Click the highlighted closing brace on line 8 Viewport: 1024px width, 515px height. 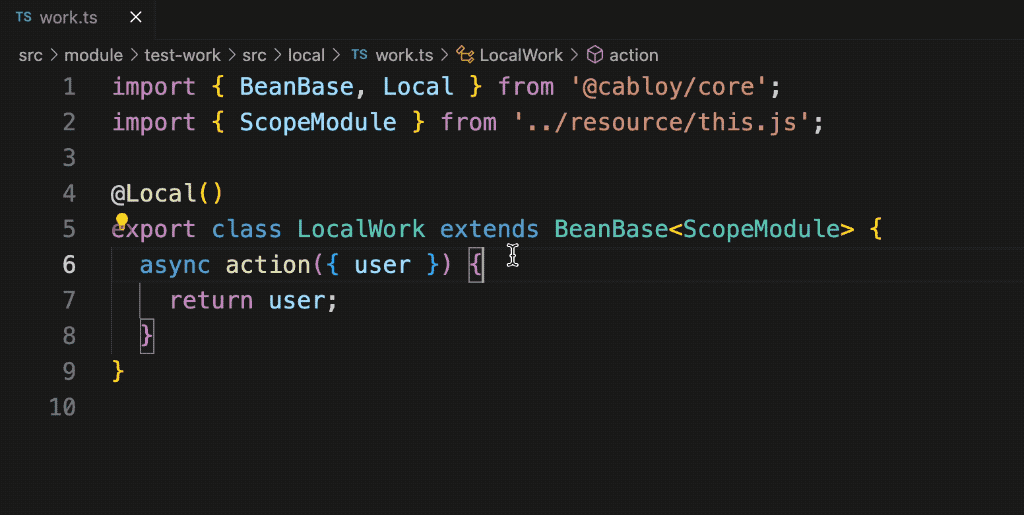pos(147,336)
